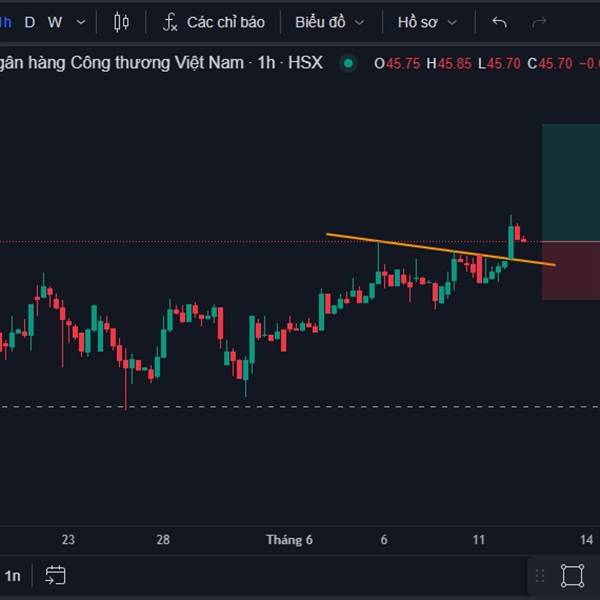Click the 14 date label

point(586,540)
